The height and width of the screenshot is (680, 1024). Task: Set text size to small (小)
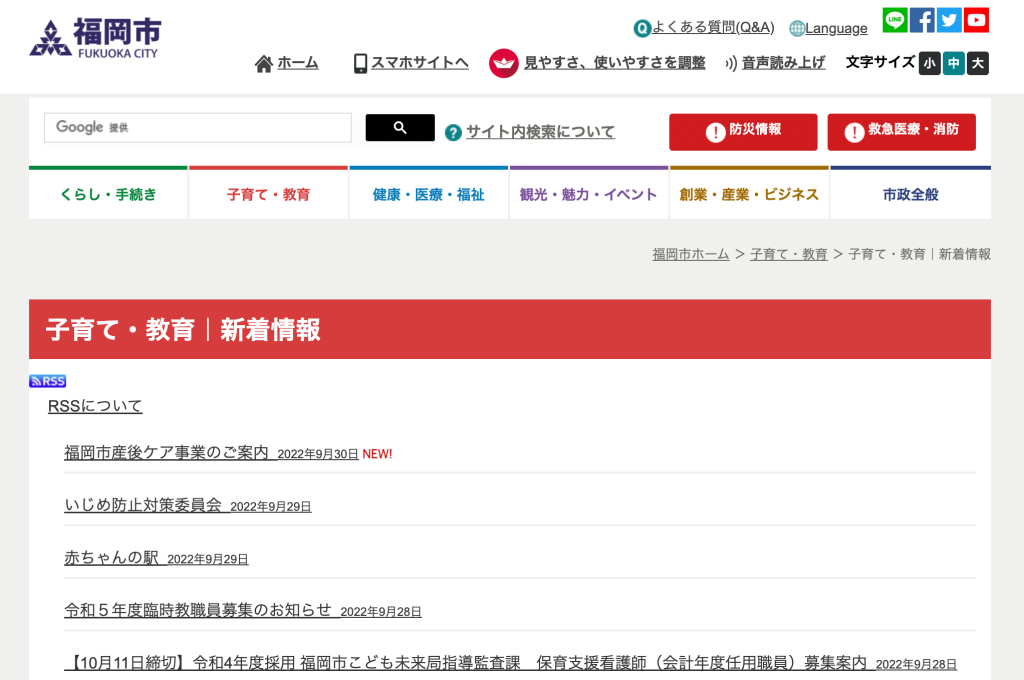[x=930, y=63]
